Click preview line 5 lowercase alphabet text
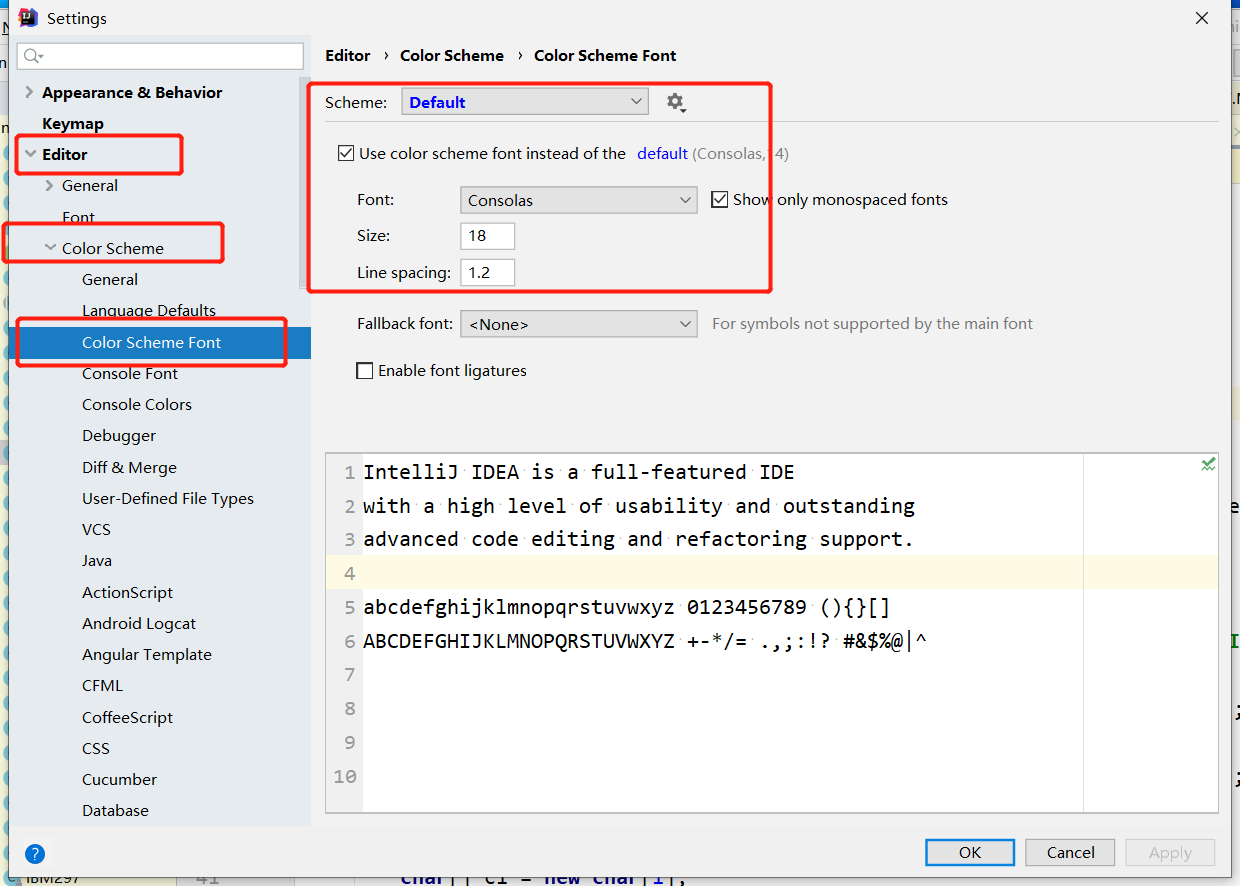Viewport: 1240px width, 886px height. pos(519,607)
